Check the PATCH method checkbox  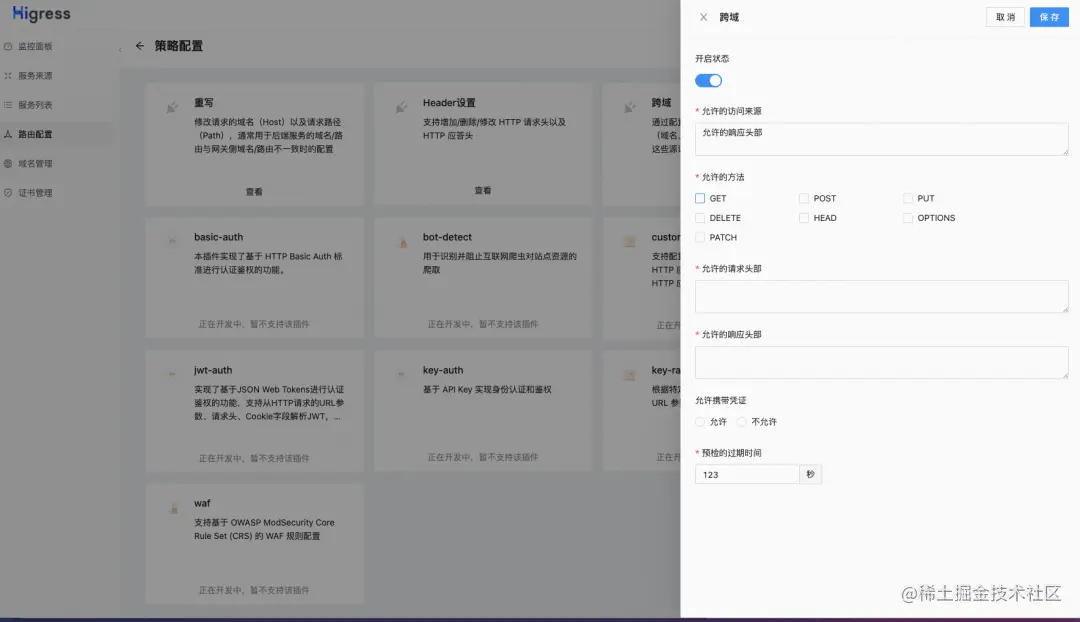tap(700, 237)
